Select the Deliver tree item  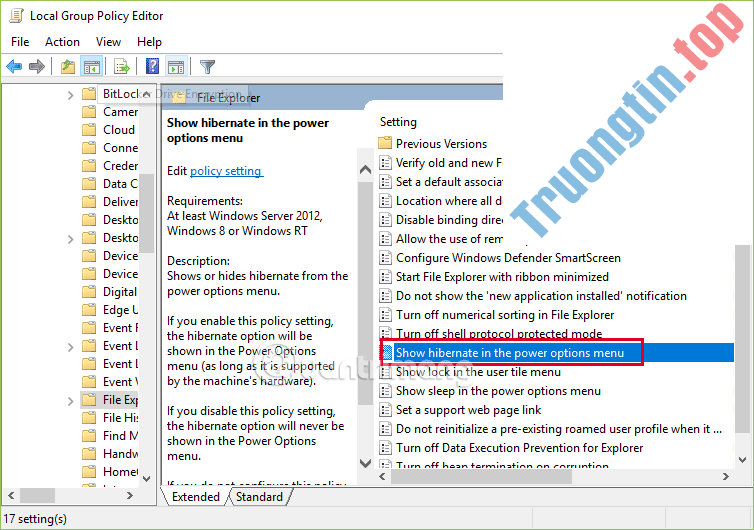point(120,202)
